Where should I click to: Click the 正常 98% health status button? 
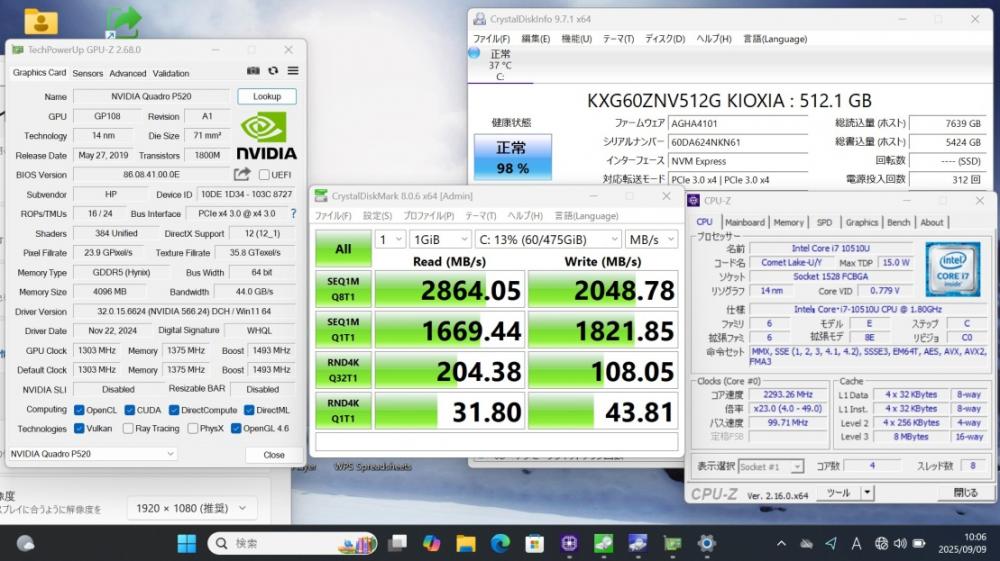(512, 157)
